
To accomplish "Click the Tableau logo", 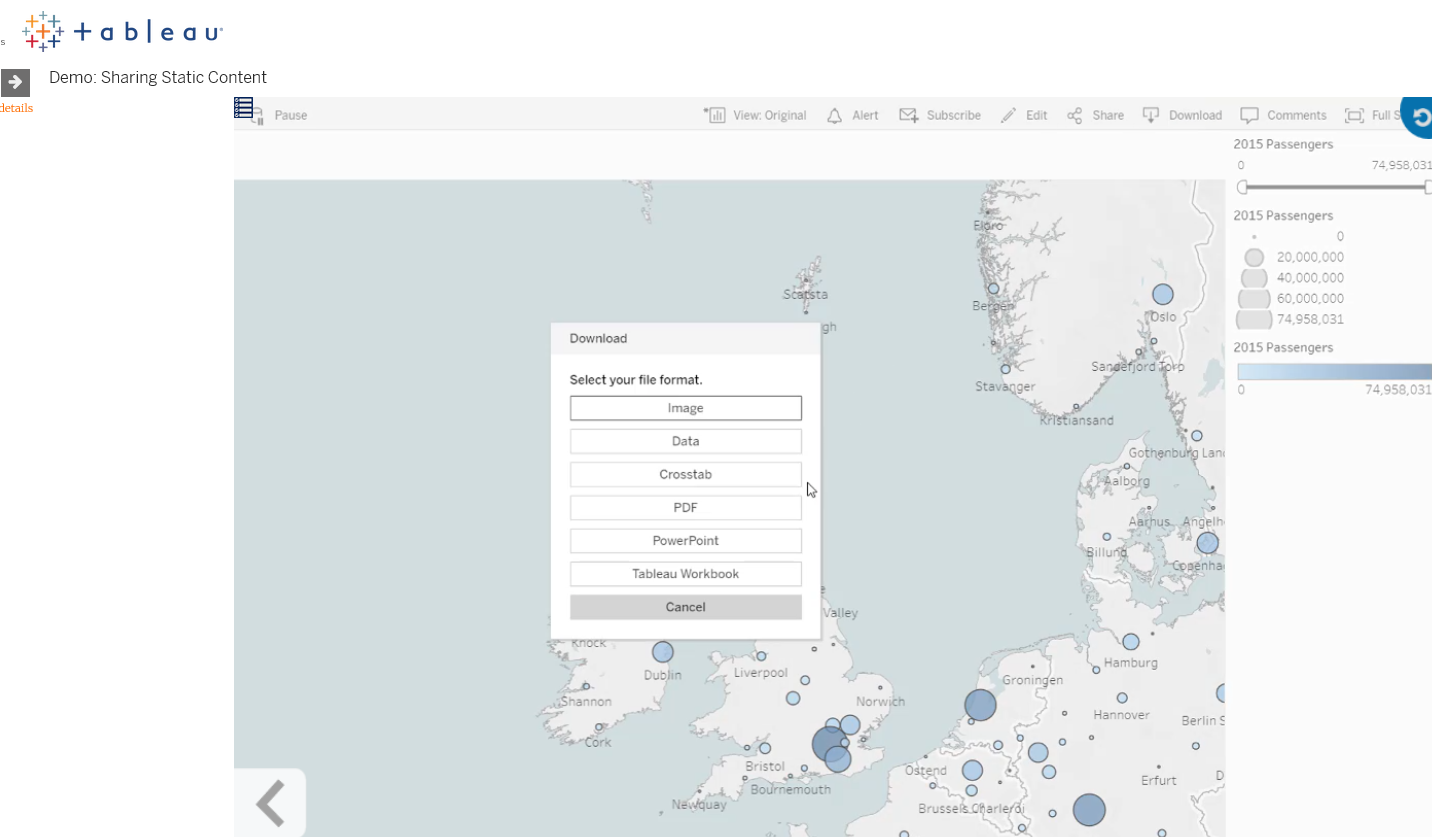I will (x=122, y=31).
